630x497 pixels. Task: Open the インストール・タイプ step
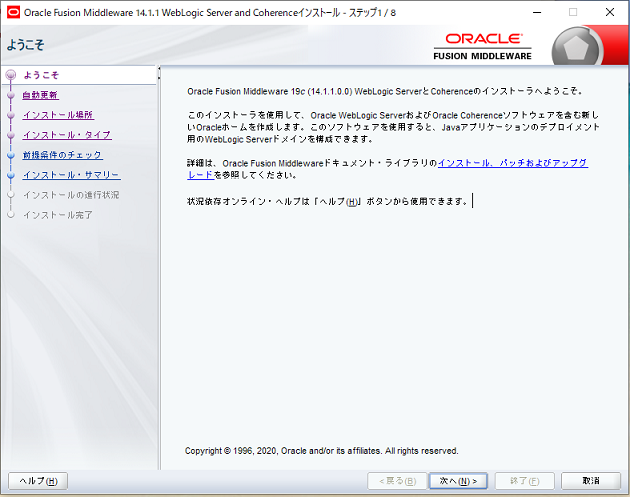tap(67, 135)
